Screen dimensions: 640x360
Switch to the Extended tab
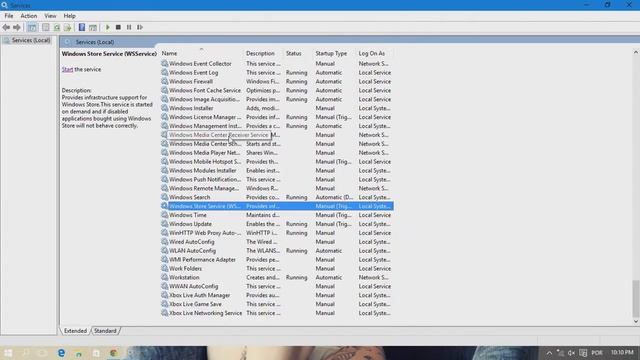coord(75,331)
